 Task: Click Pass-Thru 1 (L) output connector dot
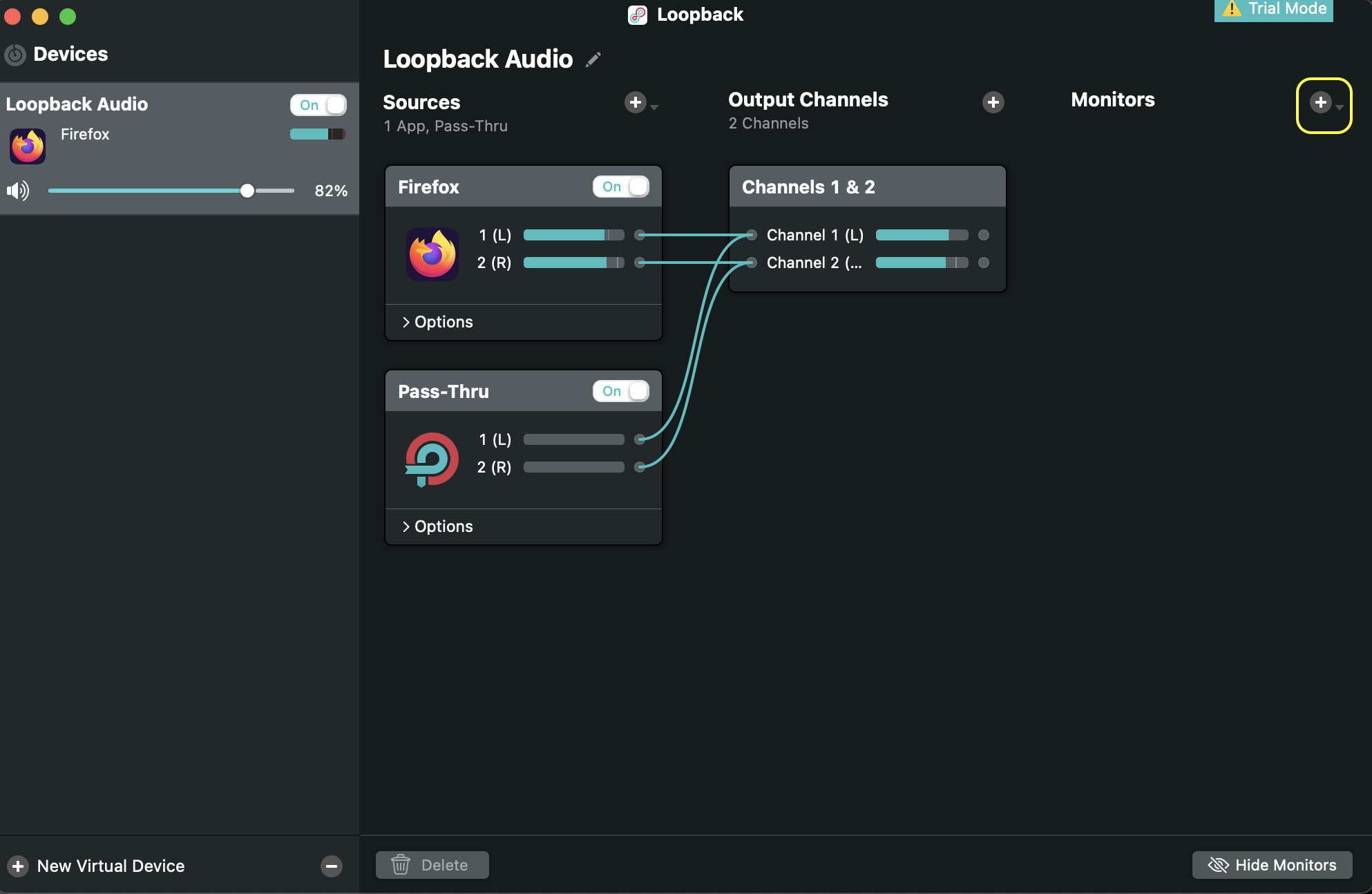[640, 439]
